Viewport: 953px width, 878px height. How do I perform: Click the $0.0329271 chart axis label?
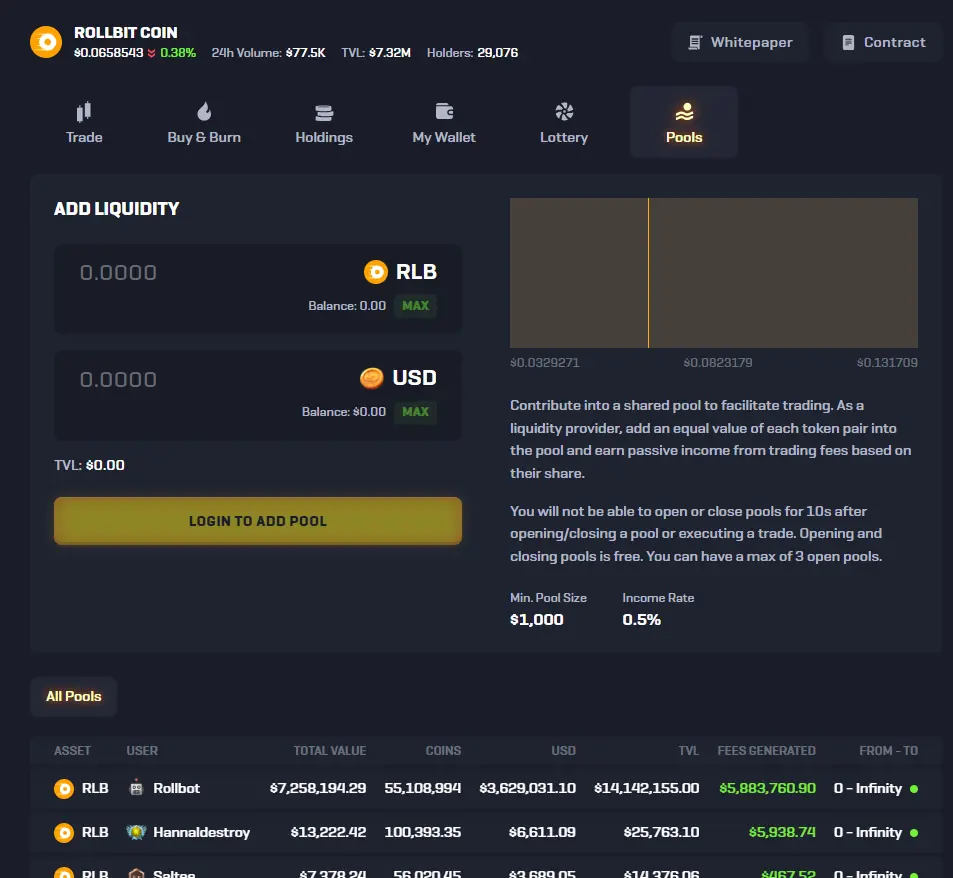click(545, 363)
